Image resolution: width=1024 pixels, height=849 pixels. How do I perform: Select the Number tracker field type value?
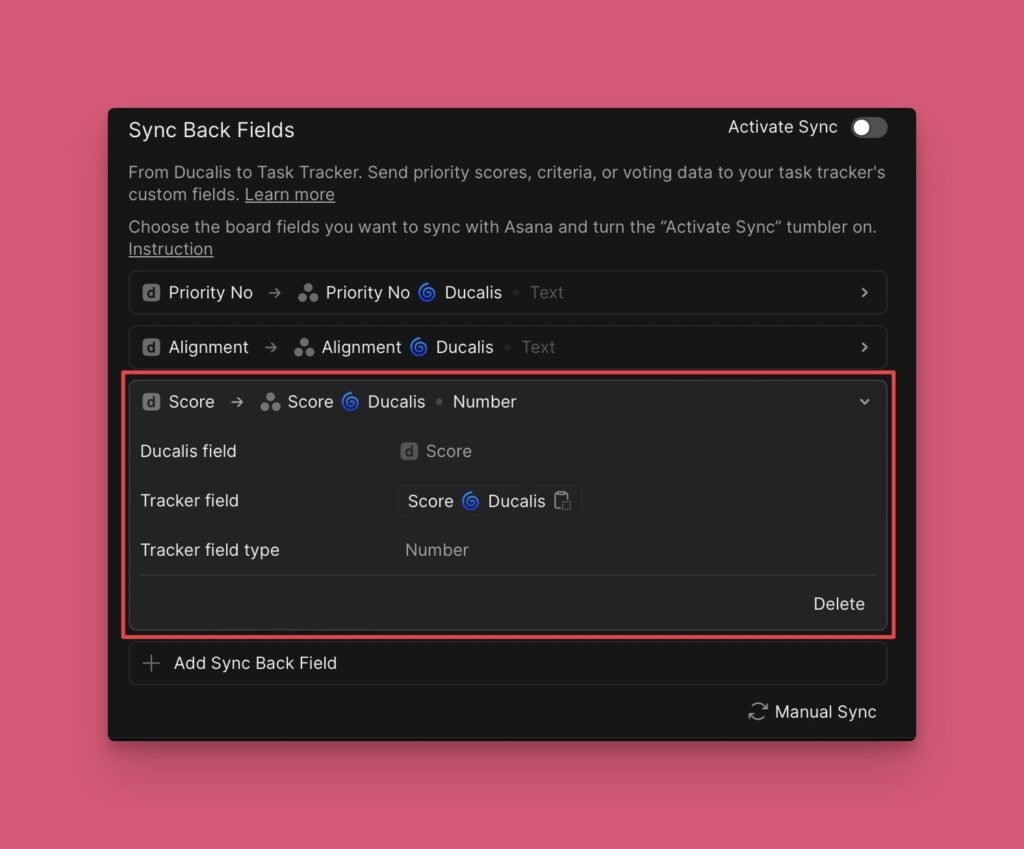click(436, 550)
